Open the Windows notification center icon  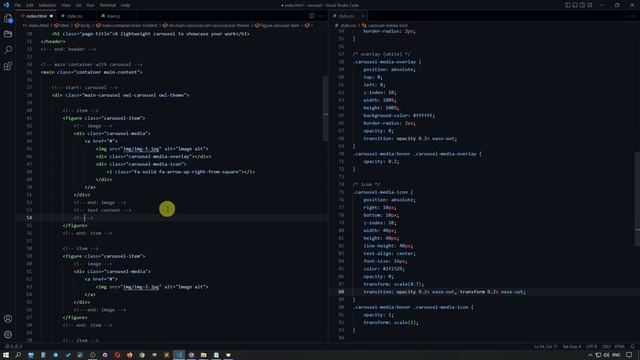pyautogui.click(x=629, y=355)
